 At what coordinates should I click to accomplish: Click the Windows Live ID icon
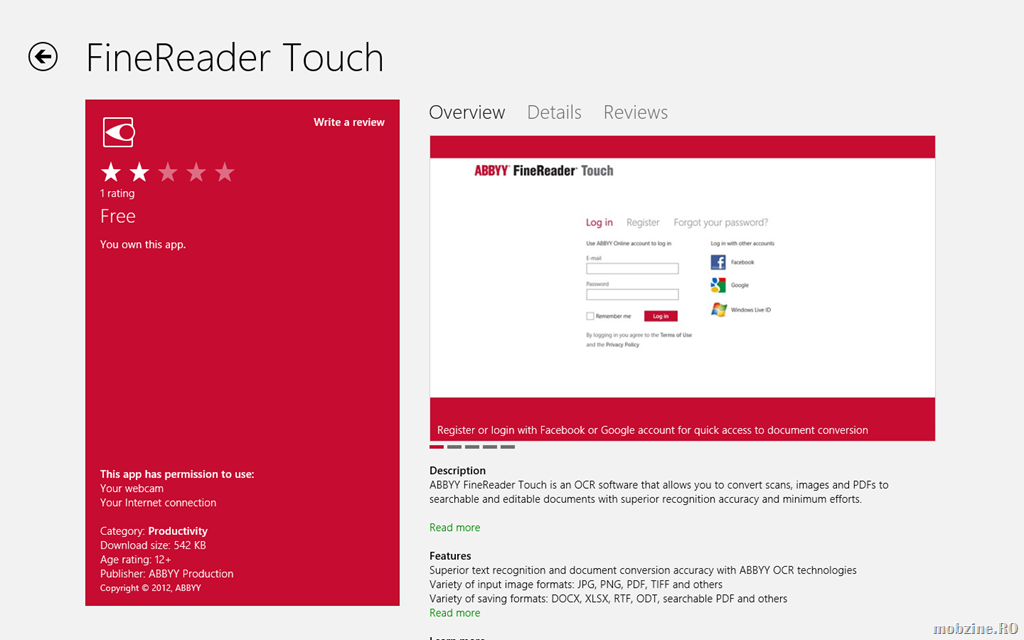click(x=718, y=310)
